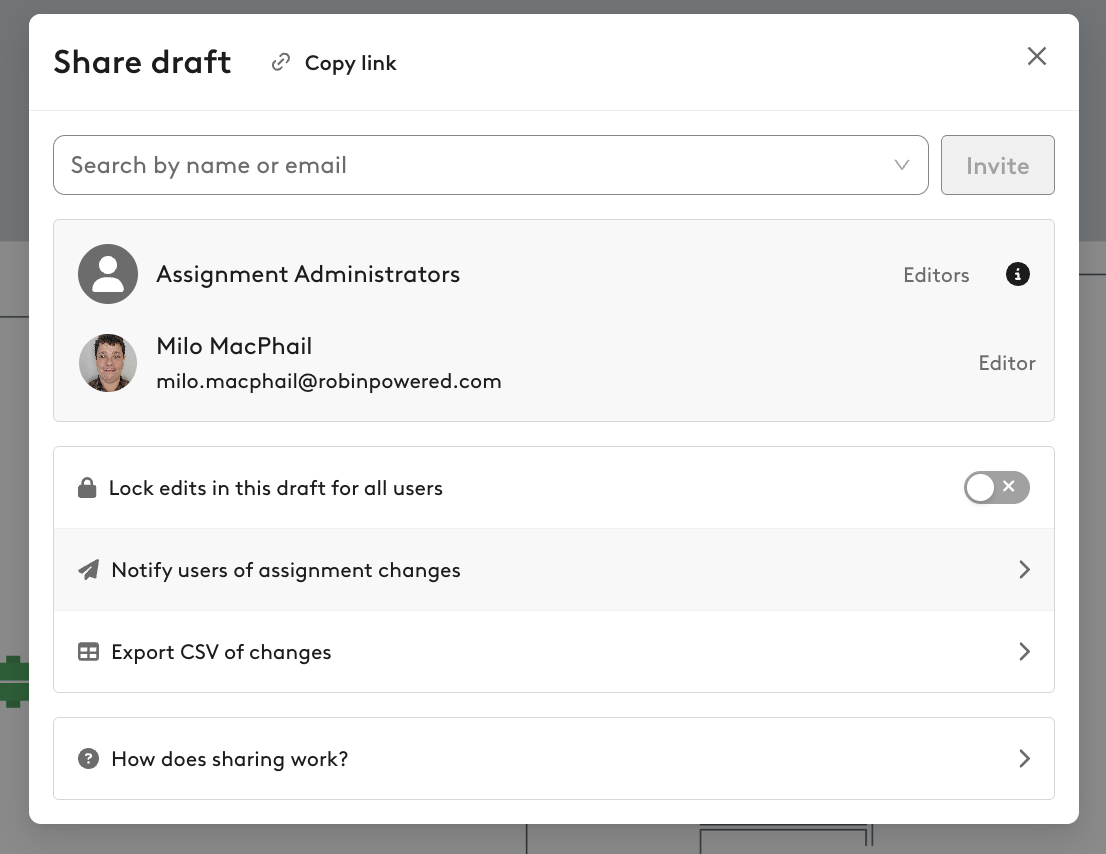Viewport: 1106px width, 854px height.
Task: Click the Share draft dialog title
Action: [x=142, y=62]
